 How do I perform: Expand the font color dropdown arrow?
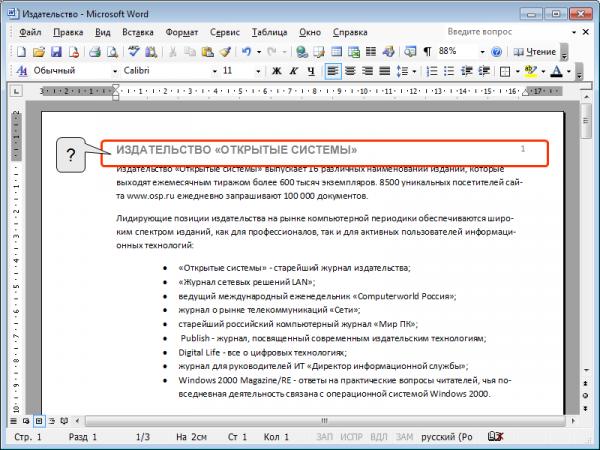[x=569, y=71]
